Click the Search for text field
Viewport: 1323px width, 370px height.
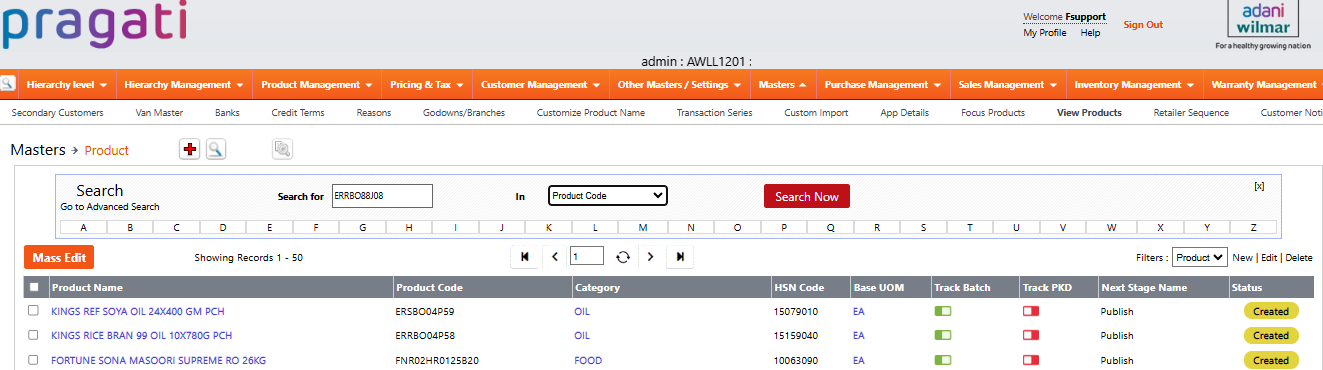(382, 196)
